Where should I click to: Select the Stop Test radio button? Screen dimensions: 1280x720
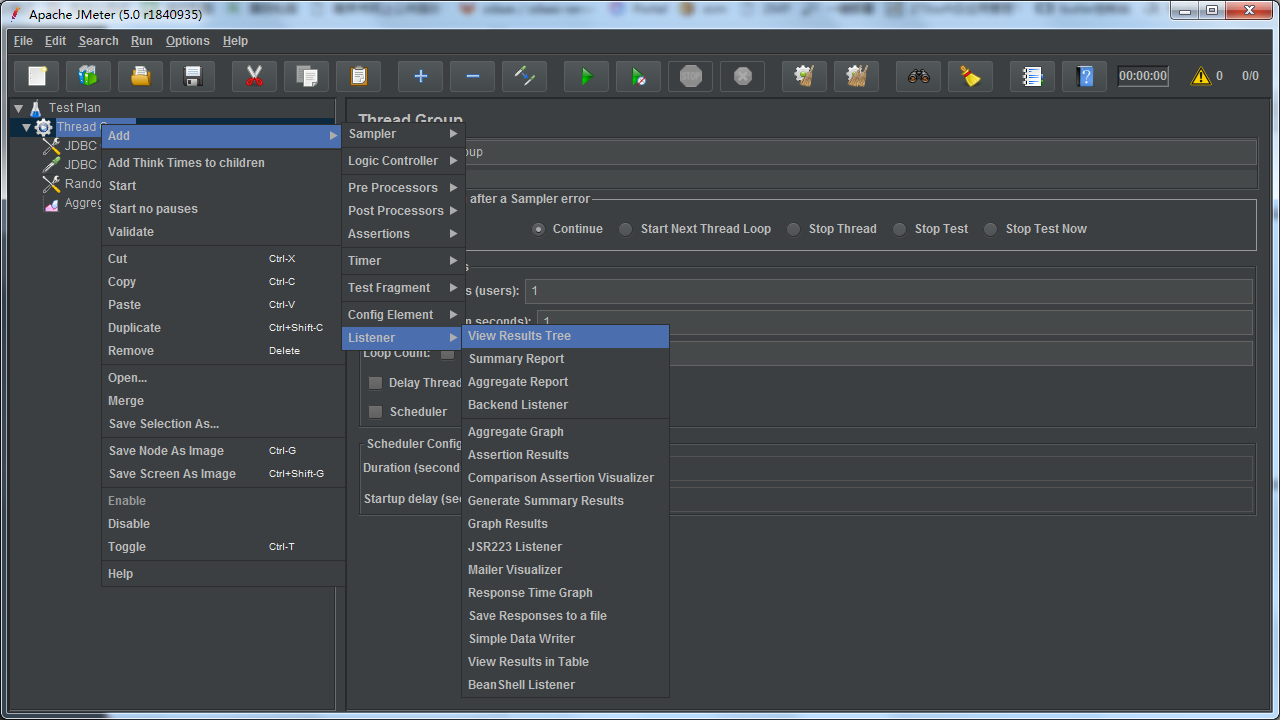point(899,229)
